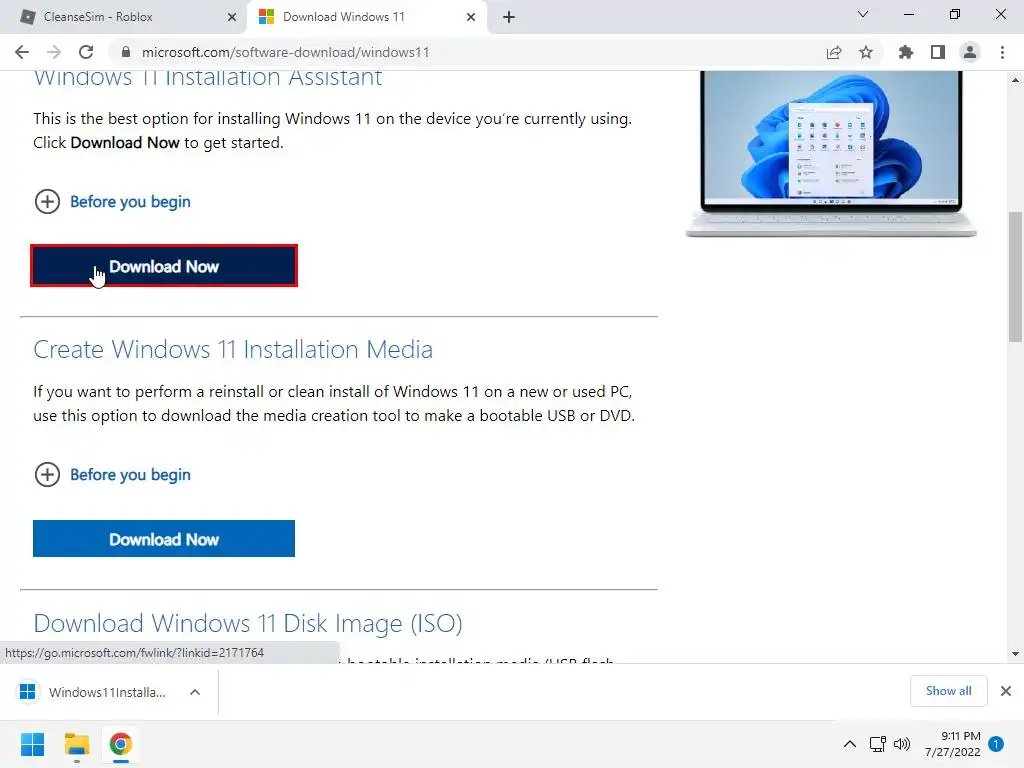Bookmark this page with the star

(x=866, y=52)
